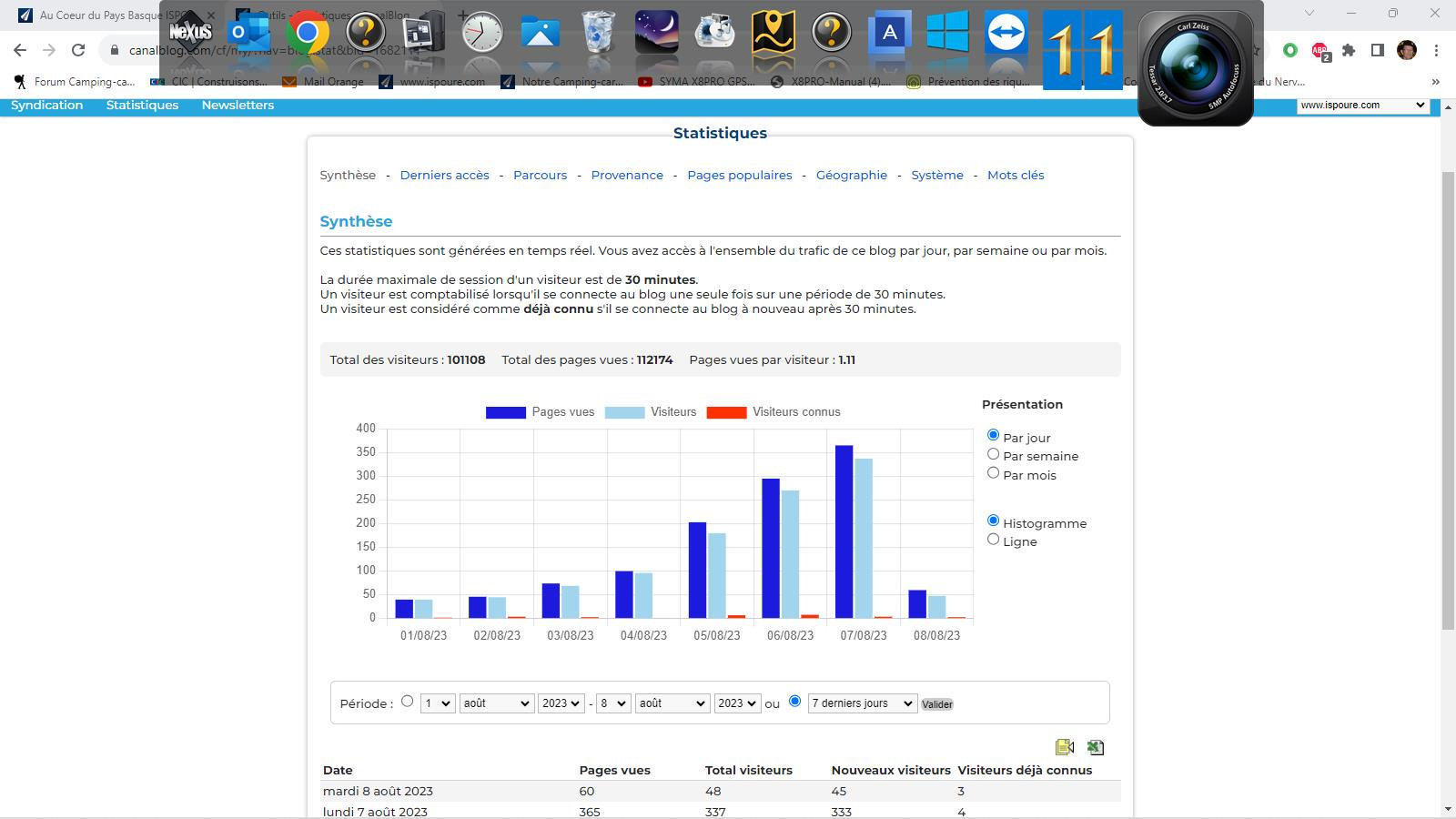This screenshot has width=1456, height=819.
Task: Launch Google Chrome from the dock
Action: 308,35
